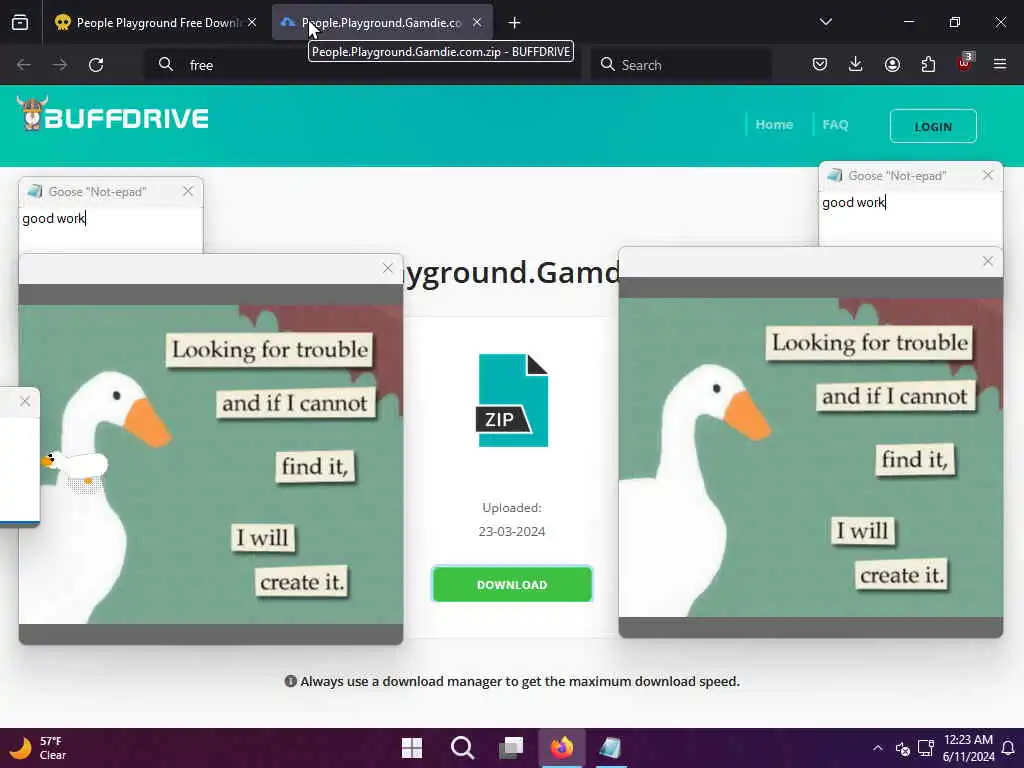Save page to Pocket
This screenshot has width=1024, height=768.
(x=820, y=64)
